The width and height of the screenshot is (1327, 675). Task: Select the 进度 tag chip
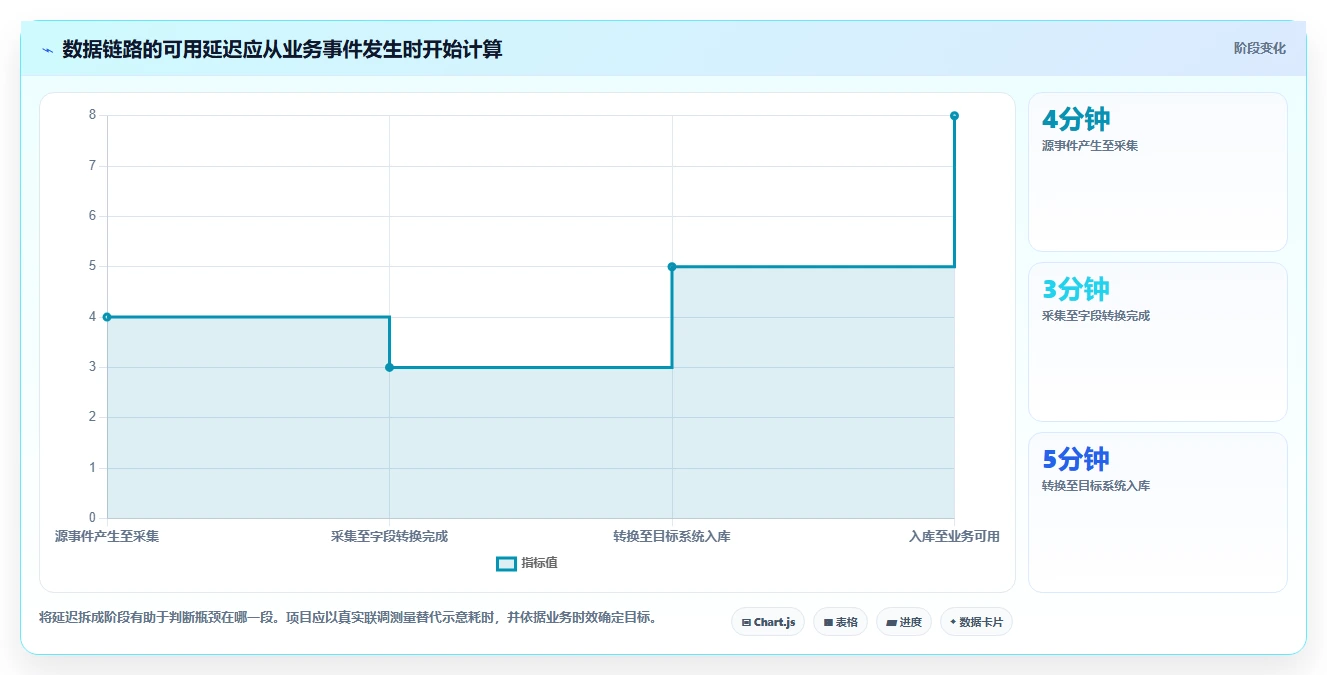(904, 622)
